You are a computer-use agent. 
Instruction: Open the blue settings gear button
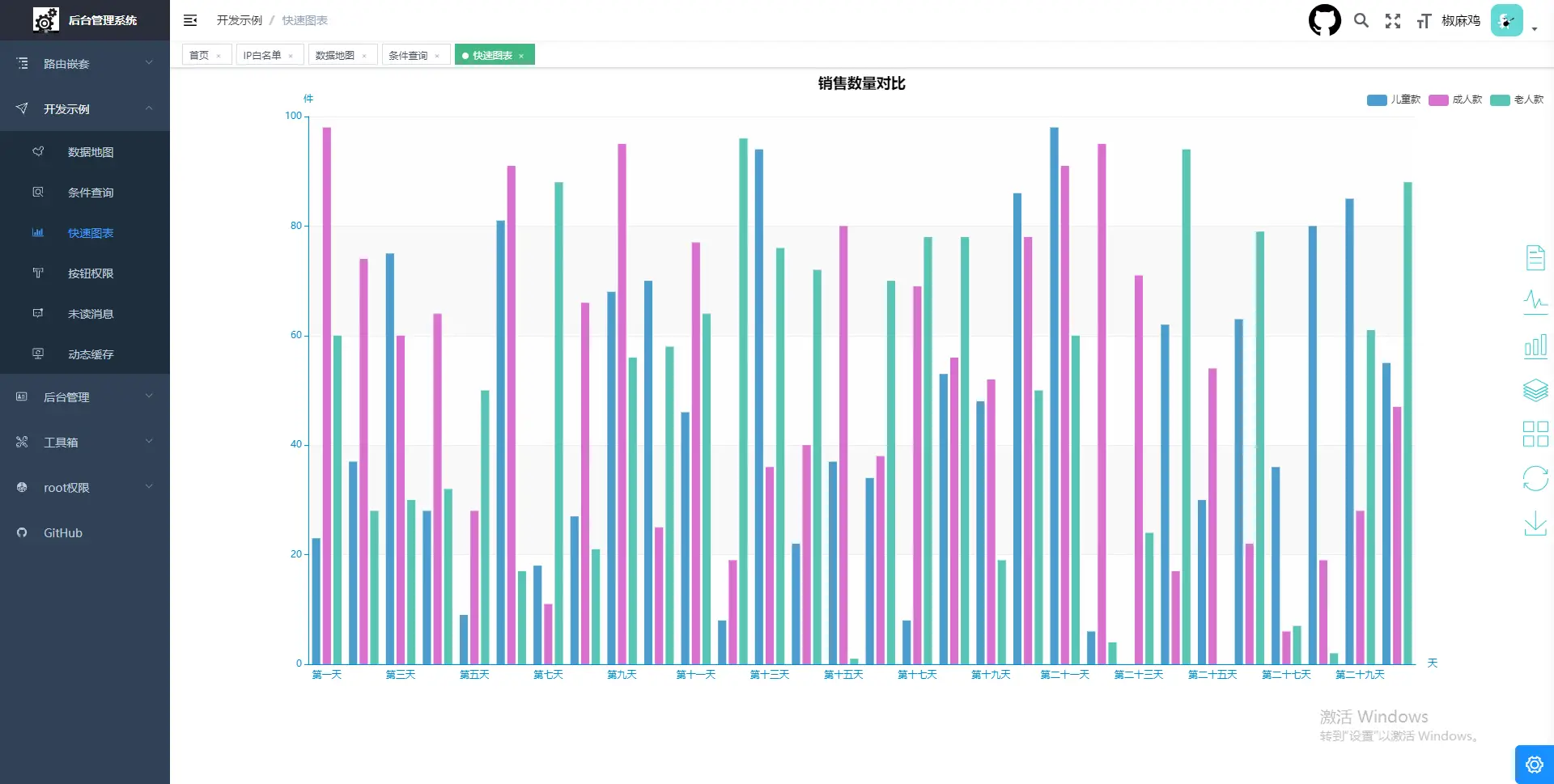coord(1534,765)
